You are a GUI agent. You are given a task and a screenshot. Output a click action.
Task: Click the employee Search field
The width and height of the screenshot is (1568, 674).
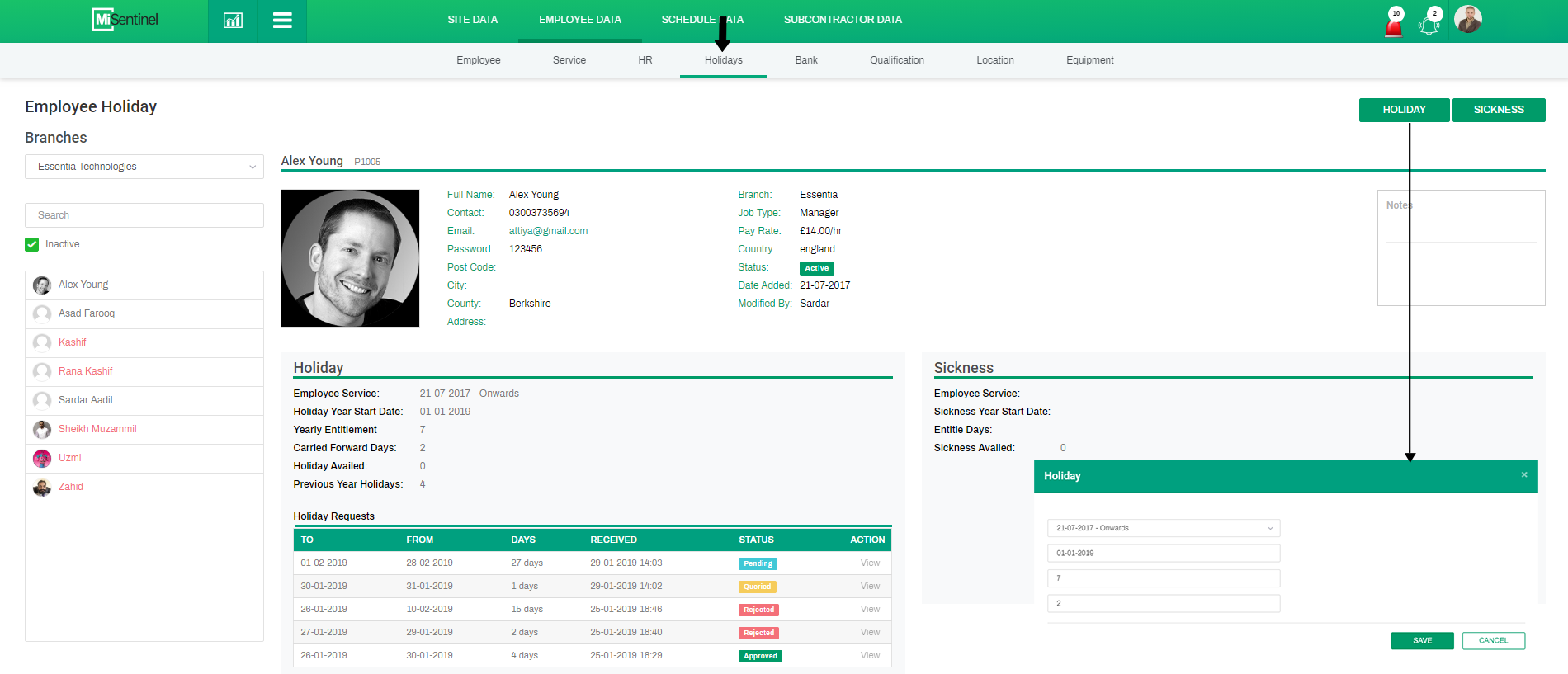(144, 215)
